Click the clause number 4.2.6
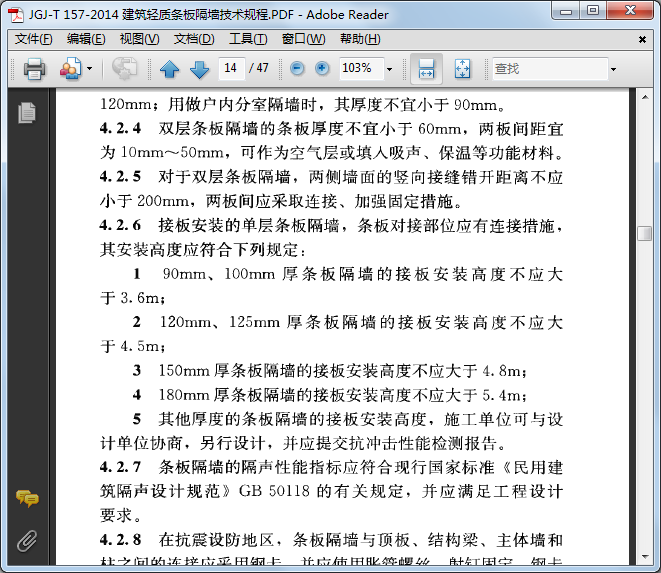Image resolution: width=661 pixels, height=573 pixels. (x=120, y=225)
